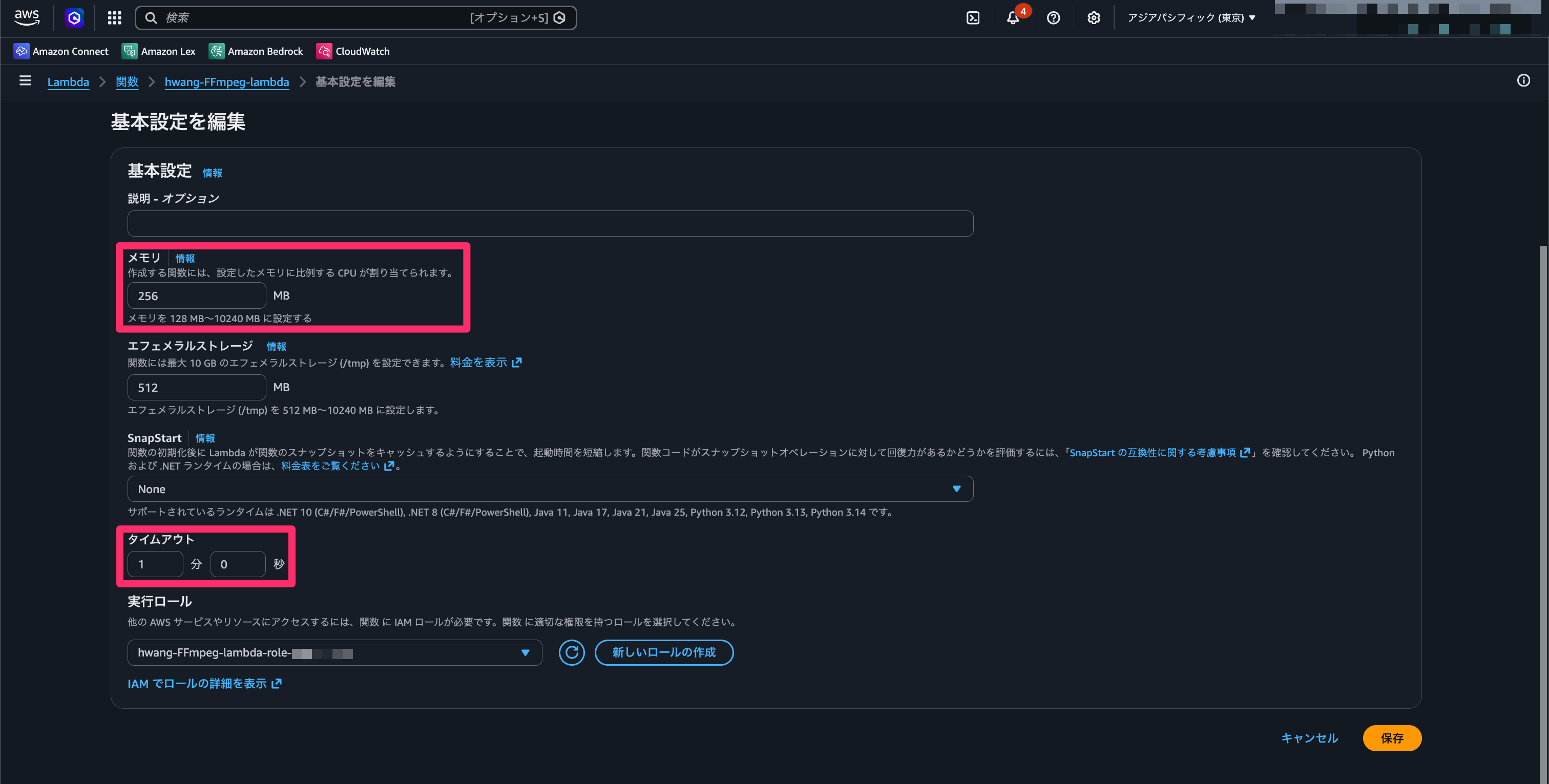Navigate to 関数 in the breadcrumb
Screen dimensions: 1549x784
point(127,82)
